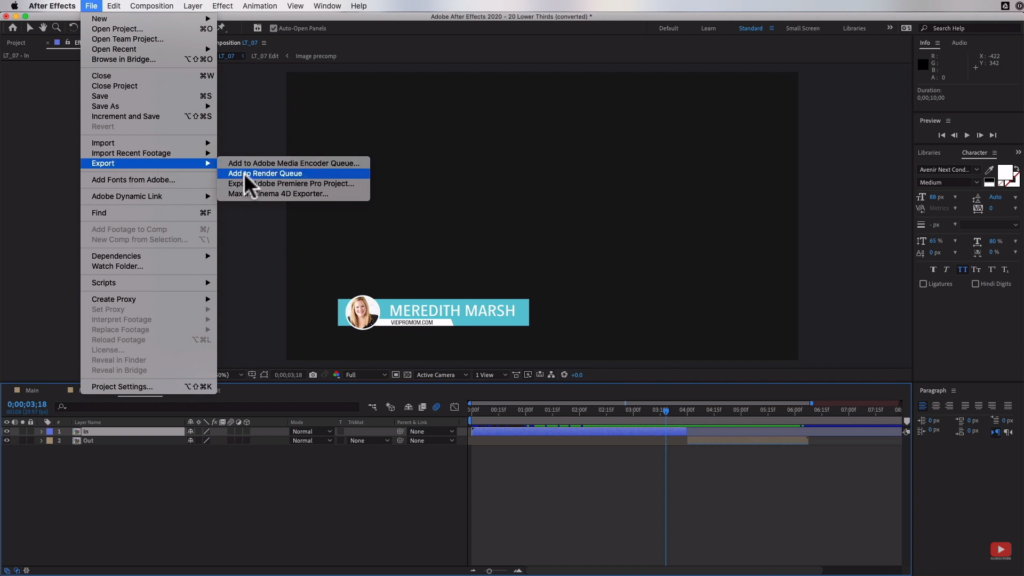Screen dimensions: 1024x576
Task: Switch to the Audio panel tab
Action: (959, 43)
